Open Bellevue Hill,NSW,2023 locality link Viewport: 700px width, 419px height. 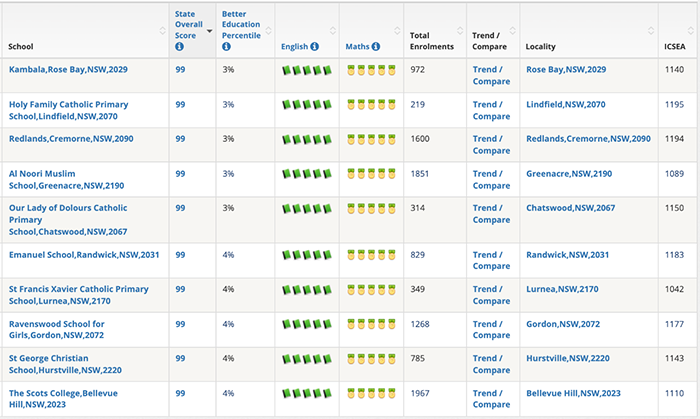(x=573, y=393)
